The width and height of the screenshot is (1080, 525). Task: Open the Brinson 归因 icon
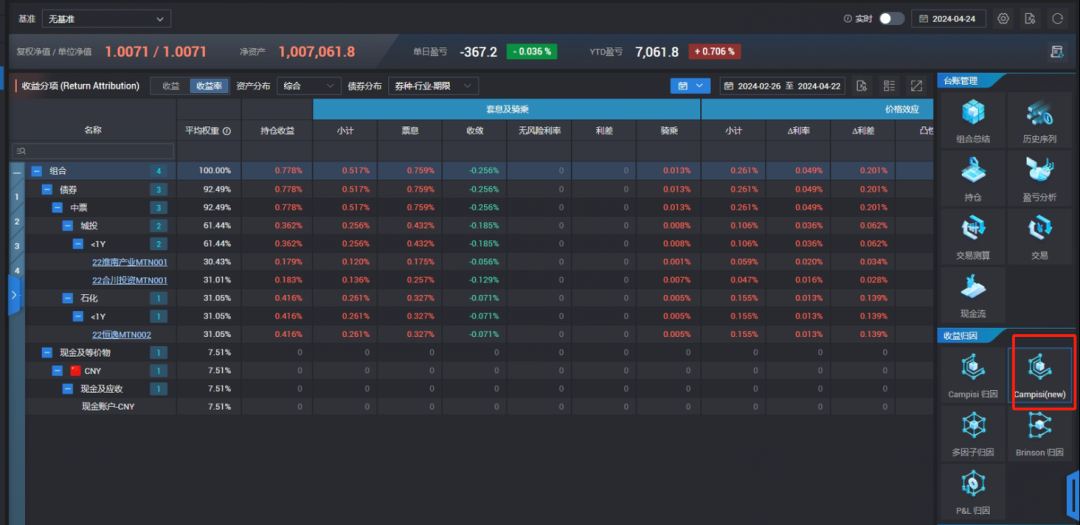[1039, 433]
